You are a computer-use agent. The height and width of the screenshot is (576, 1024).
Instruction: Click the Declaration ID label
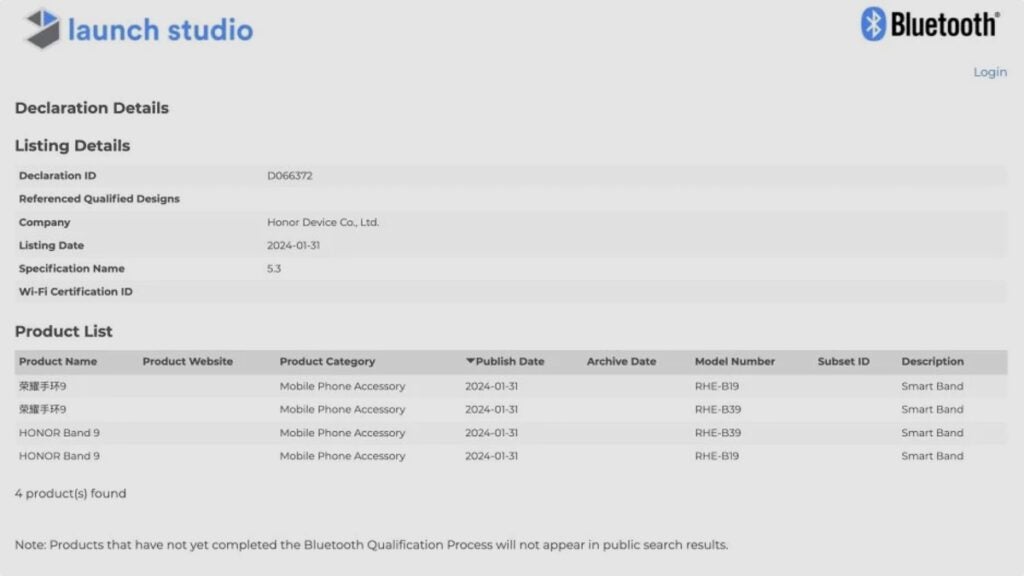(x=57, y=176)
